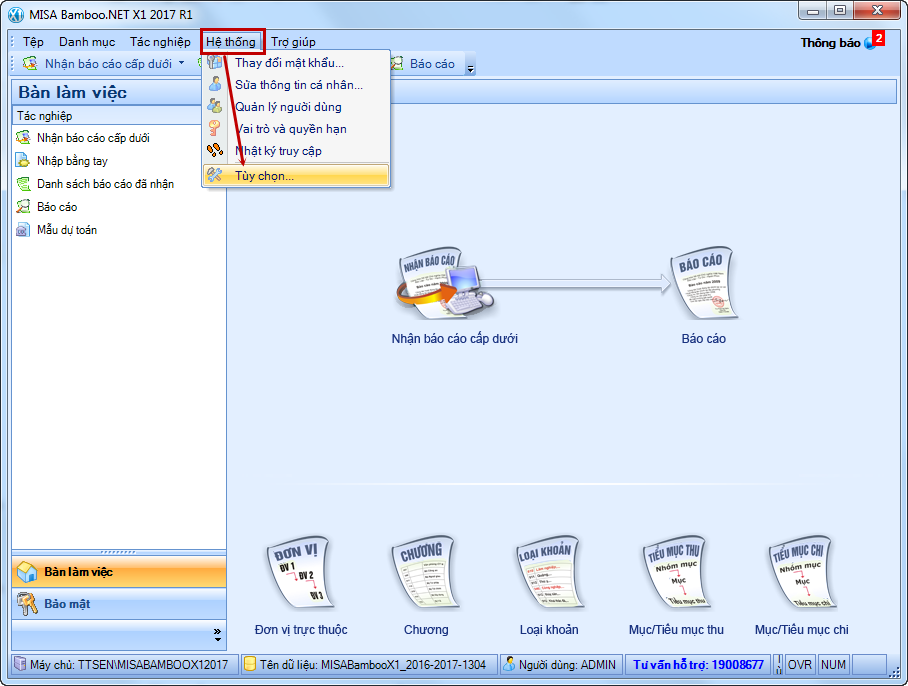Open the Chương document icon
Screen dimensions: 908x686
[426, 573]
